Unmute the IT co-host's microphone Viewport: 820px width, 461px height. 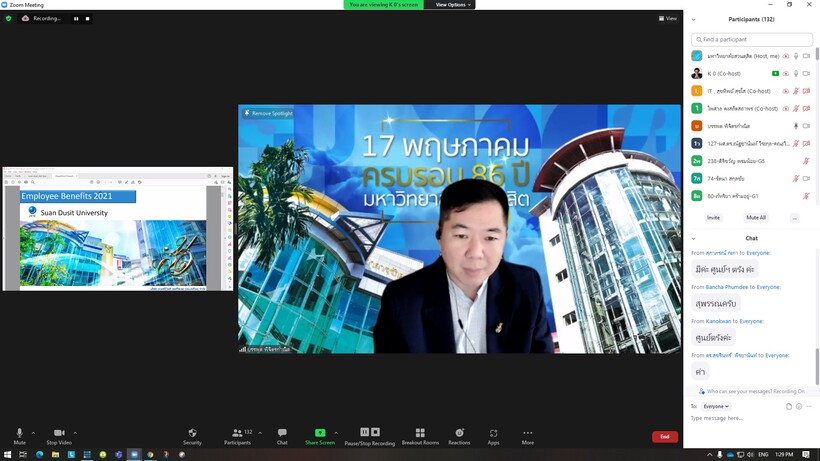tap(796, 91)
